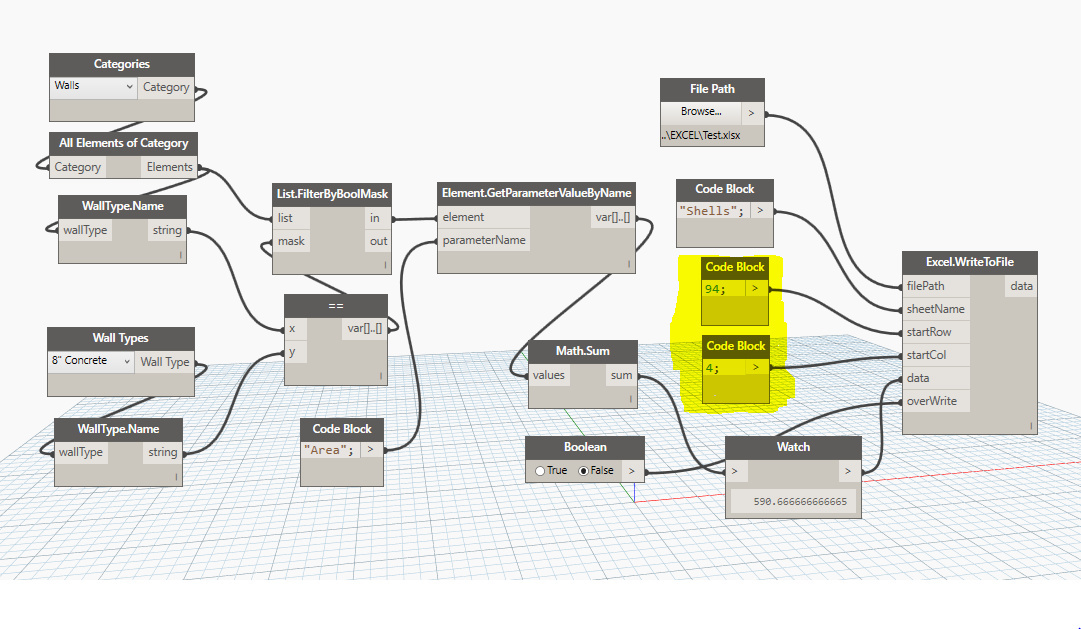Click the output arrow of the 94 Code Block
The width and height of the screenshot is (1081, 629).
coord(756,289)
